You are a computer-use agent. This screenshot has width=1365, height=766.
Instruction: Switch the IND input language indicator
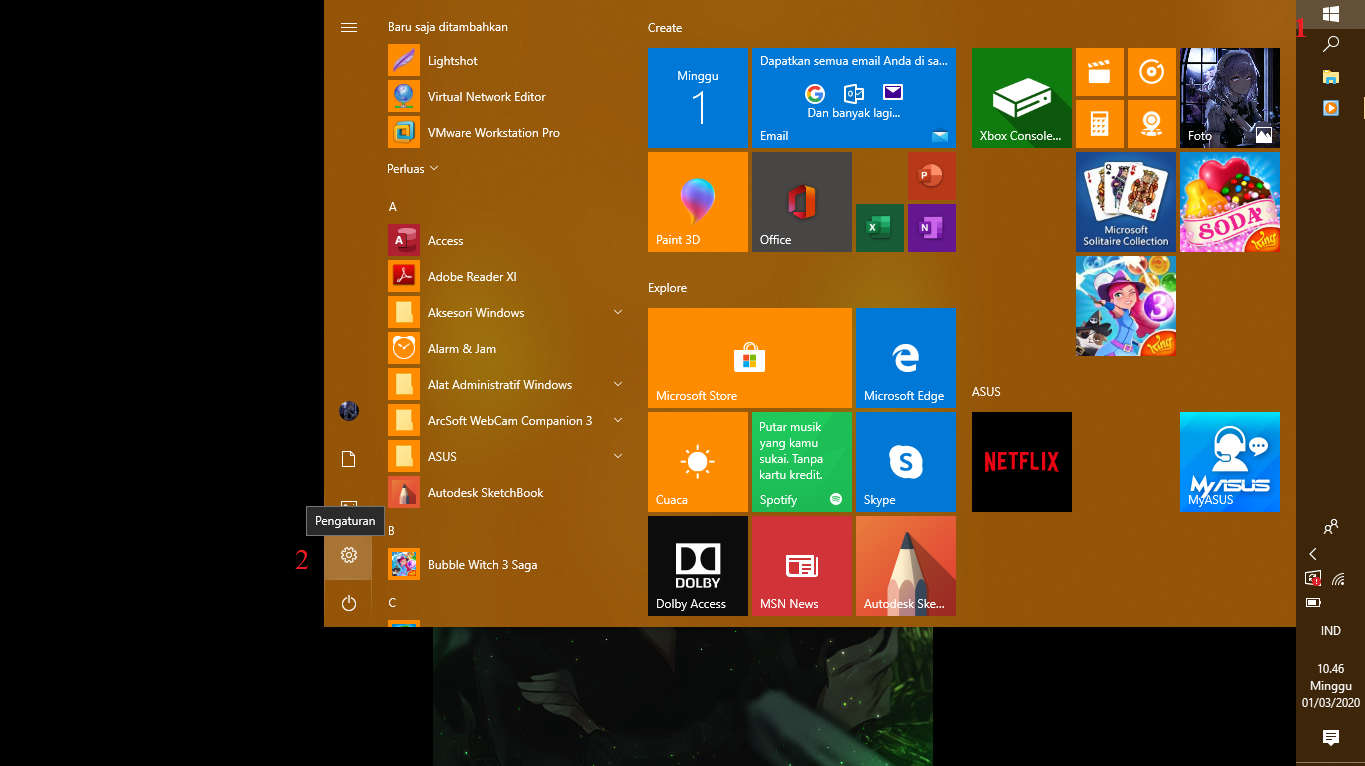point(1331,631)
